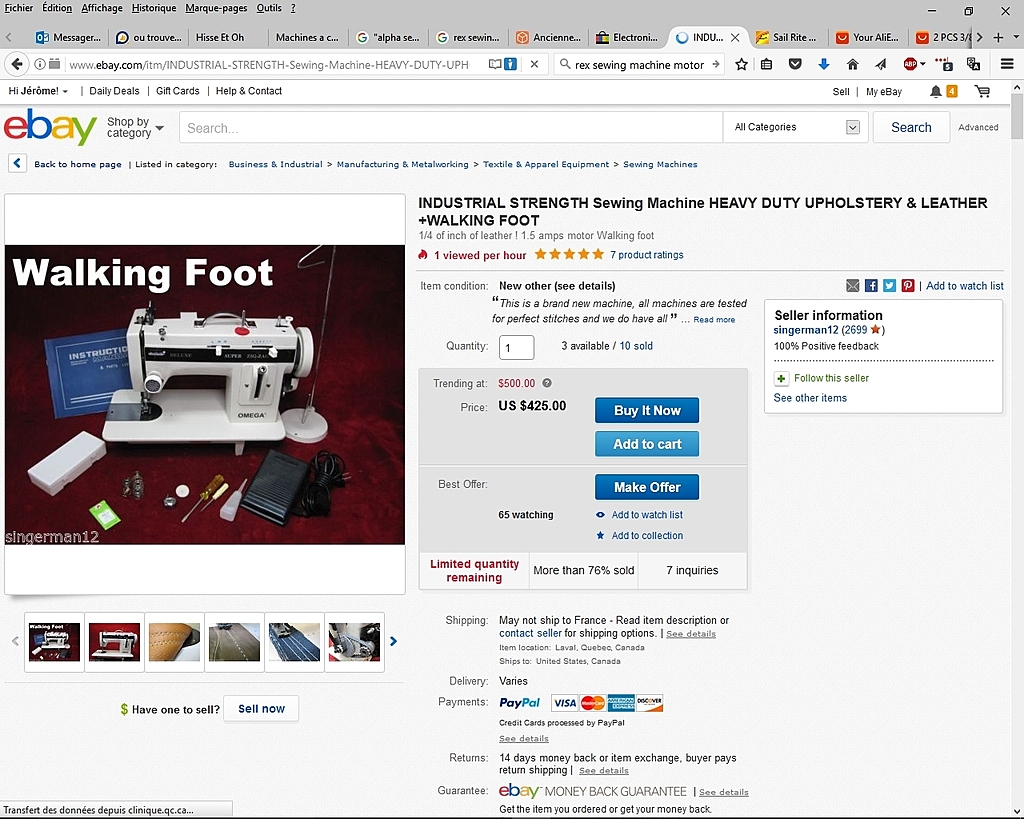Image resolution: width=1024 pixels, height=819 pixels.
Task: Click the eBay logo
Action: 50,127
